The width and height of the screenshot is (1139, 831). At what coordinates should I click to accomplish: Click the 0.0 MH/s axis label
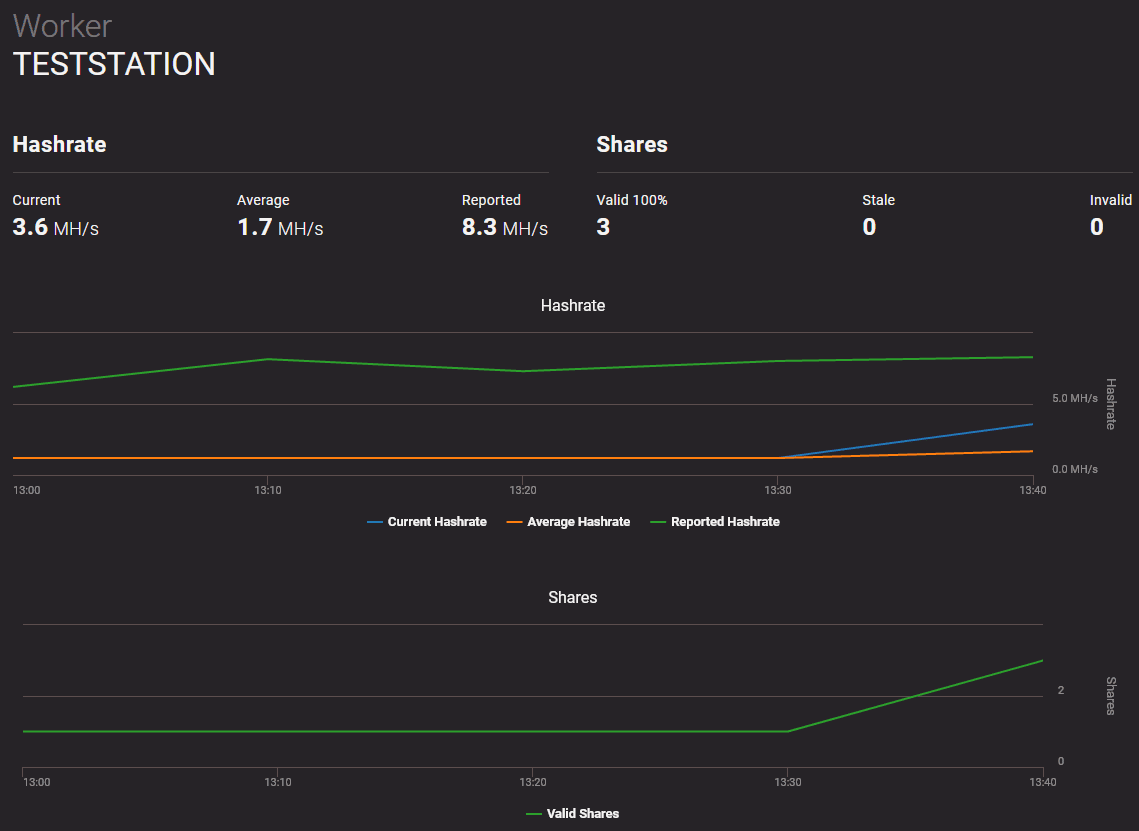tap(1074, 469)
